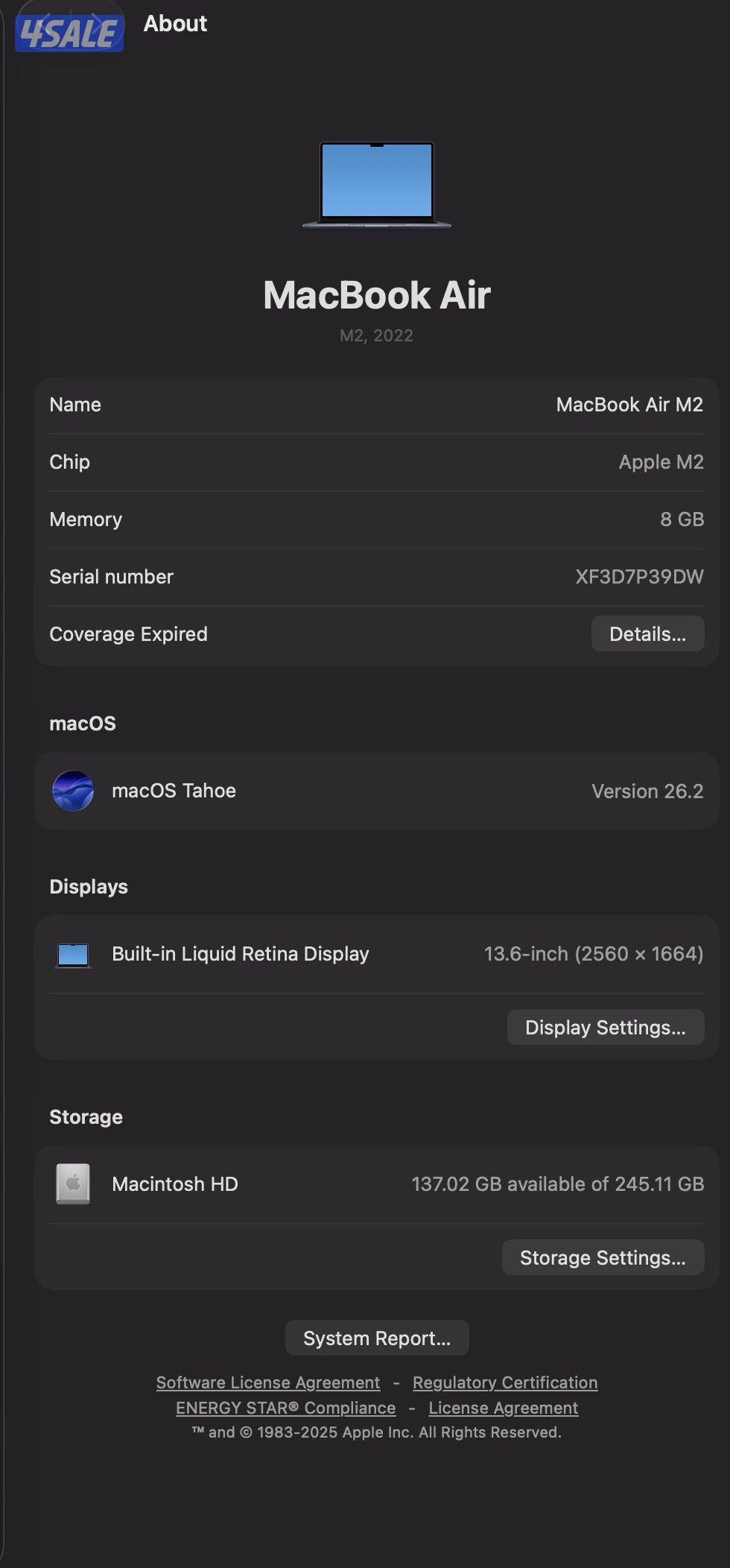The image size is (730, 1568).
Task: Open Storage Settings
Action: tap(603, 1257)
